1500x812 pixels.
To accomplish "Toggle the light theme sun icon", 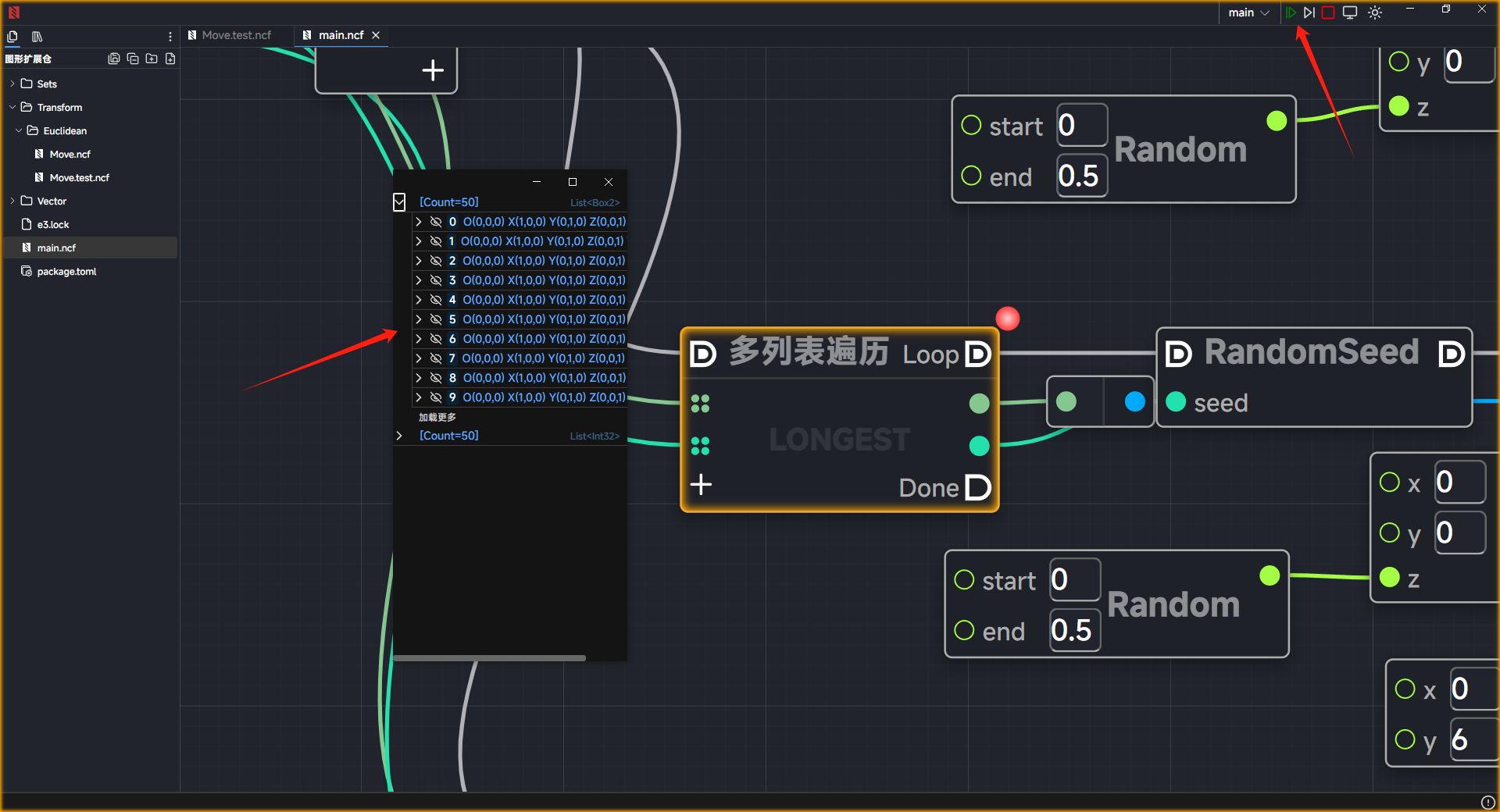I will click(1375, 12).
